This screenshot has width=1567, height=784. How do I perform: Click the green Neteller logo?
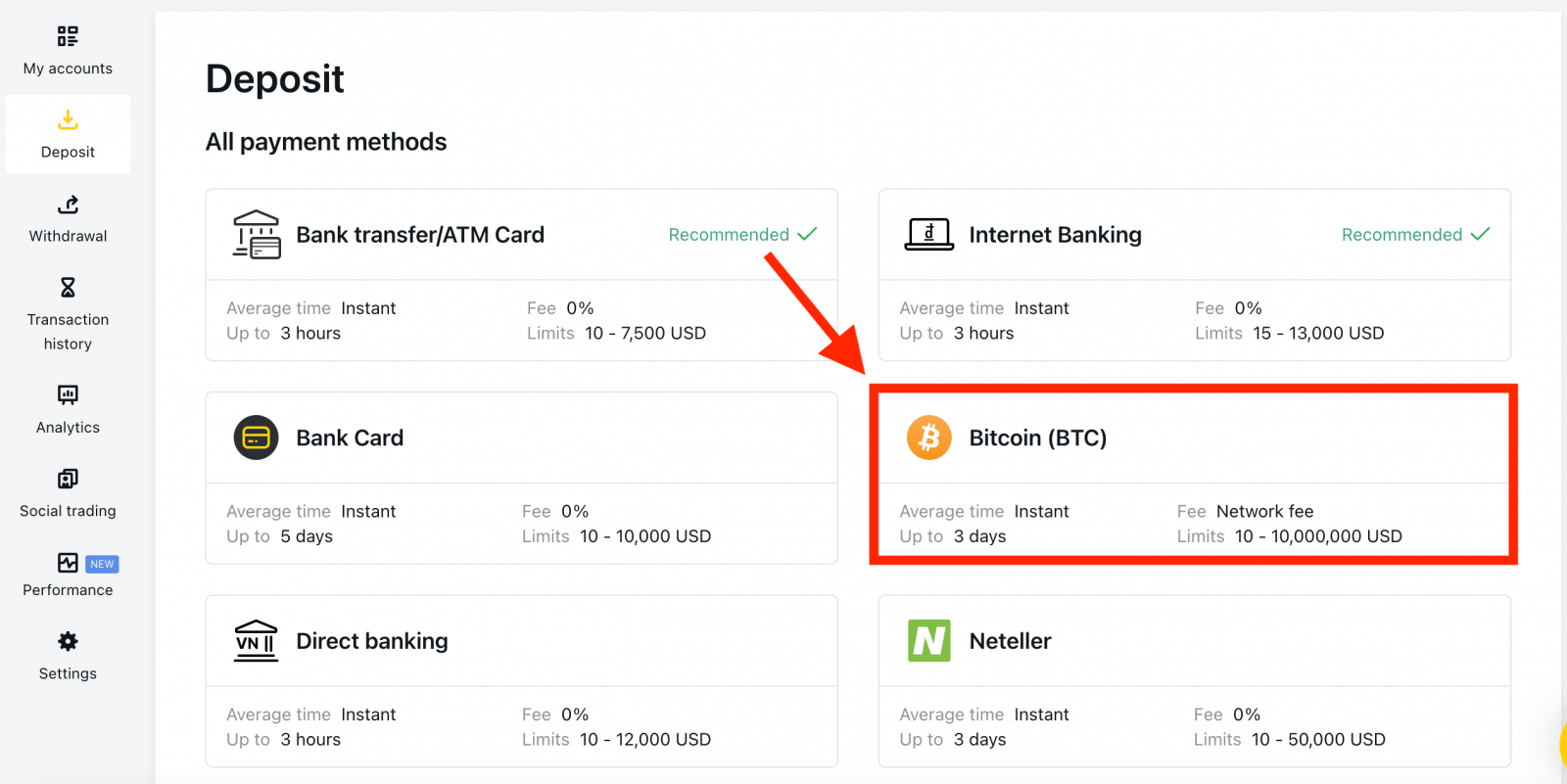[x=928, y=641]
